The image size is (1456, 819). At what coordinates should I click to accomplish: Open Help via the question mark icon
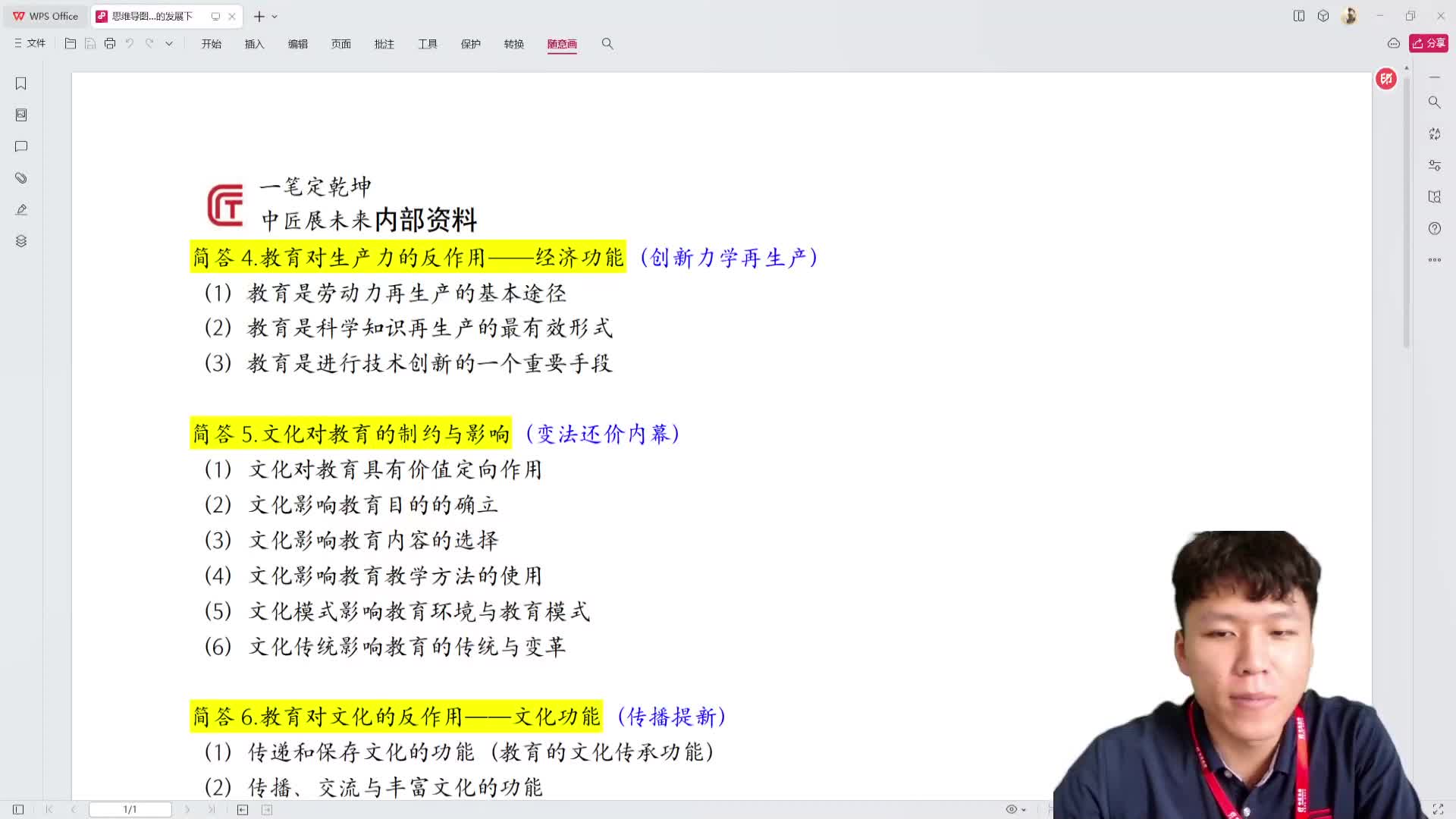click(1434, 228)
